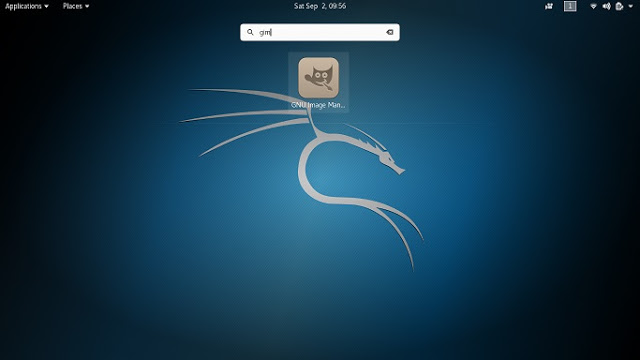Select the workspace indicator showing 1
The image size is (640, 360).
tap(570, 6)
